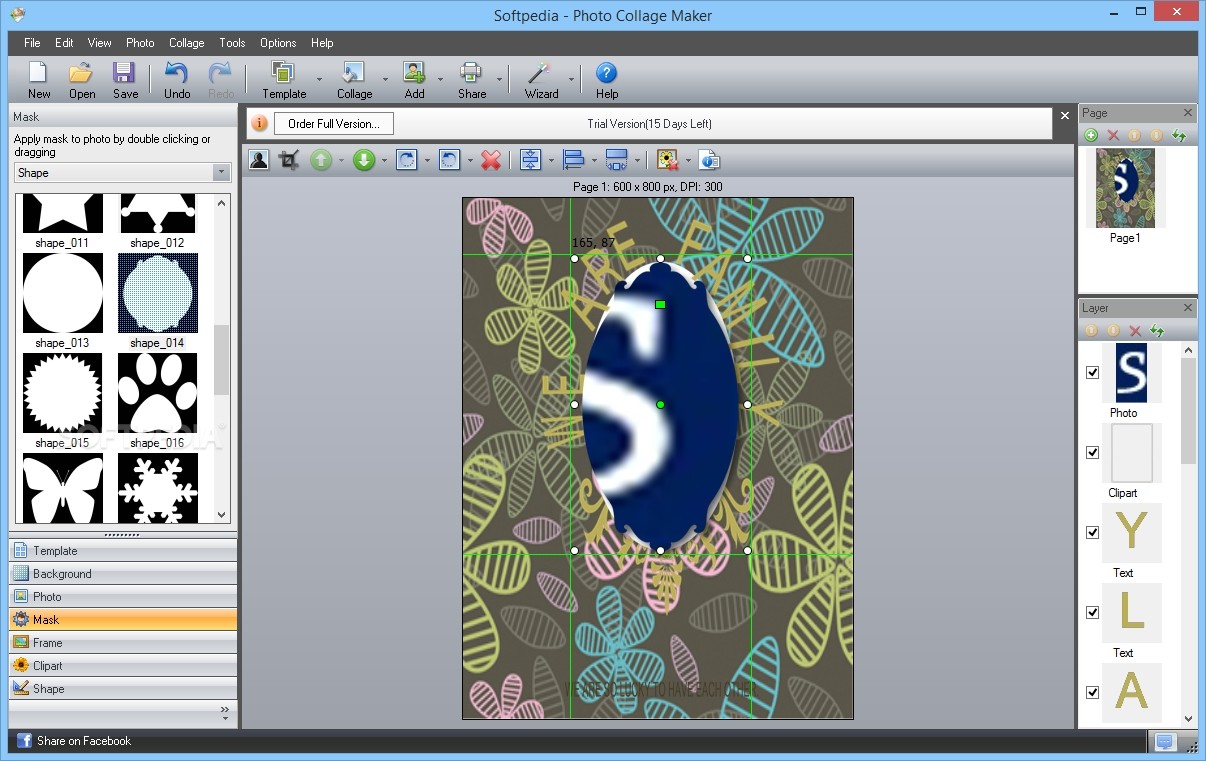Expand the Wizard button dropdown arrow
This screenshot has height=761, width=1206.
[x=572, y=79]
